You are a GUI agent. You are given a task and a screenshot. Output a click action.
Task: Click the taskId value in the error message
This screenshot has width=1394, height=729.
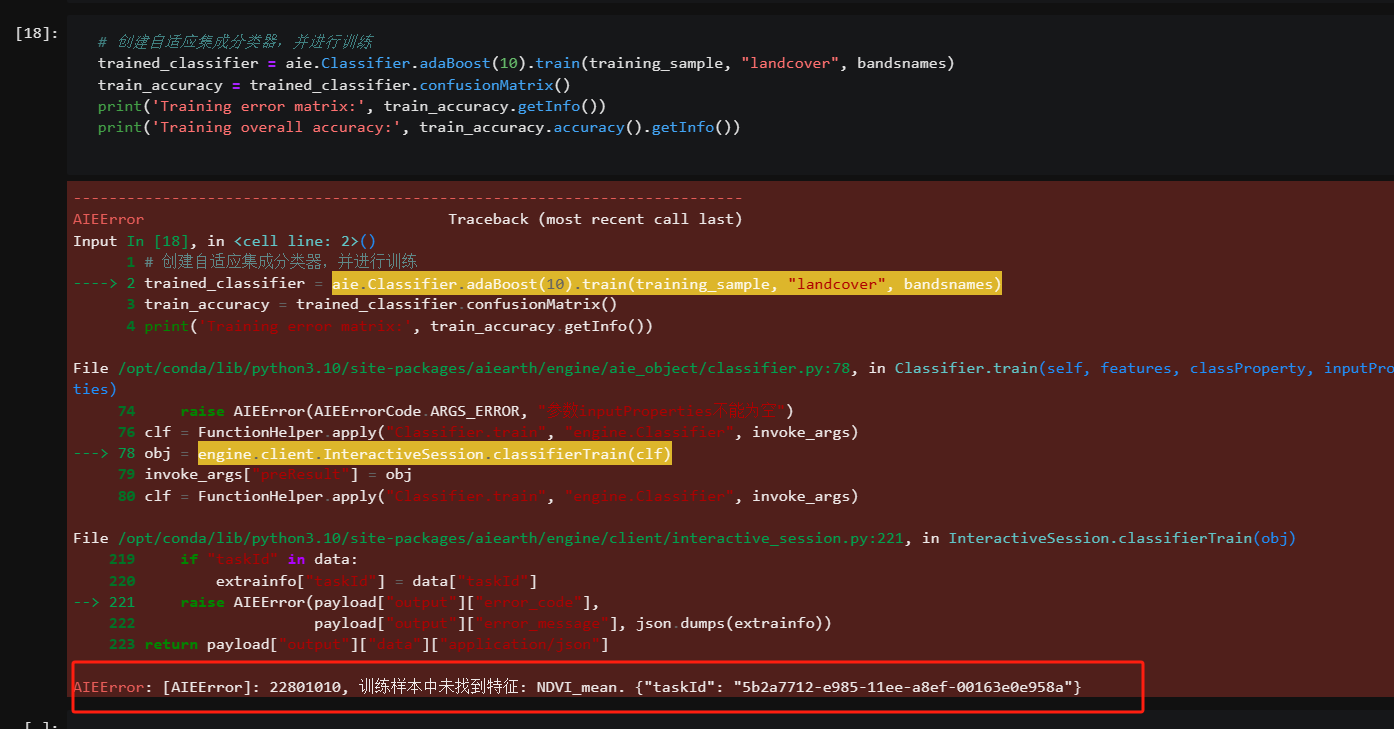902,687
